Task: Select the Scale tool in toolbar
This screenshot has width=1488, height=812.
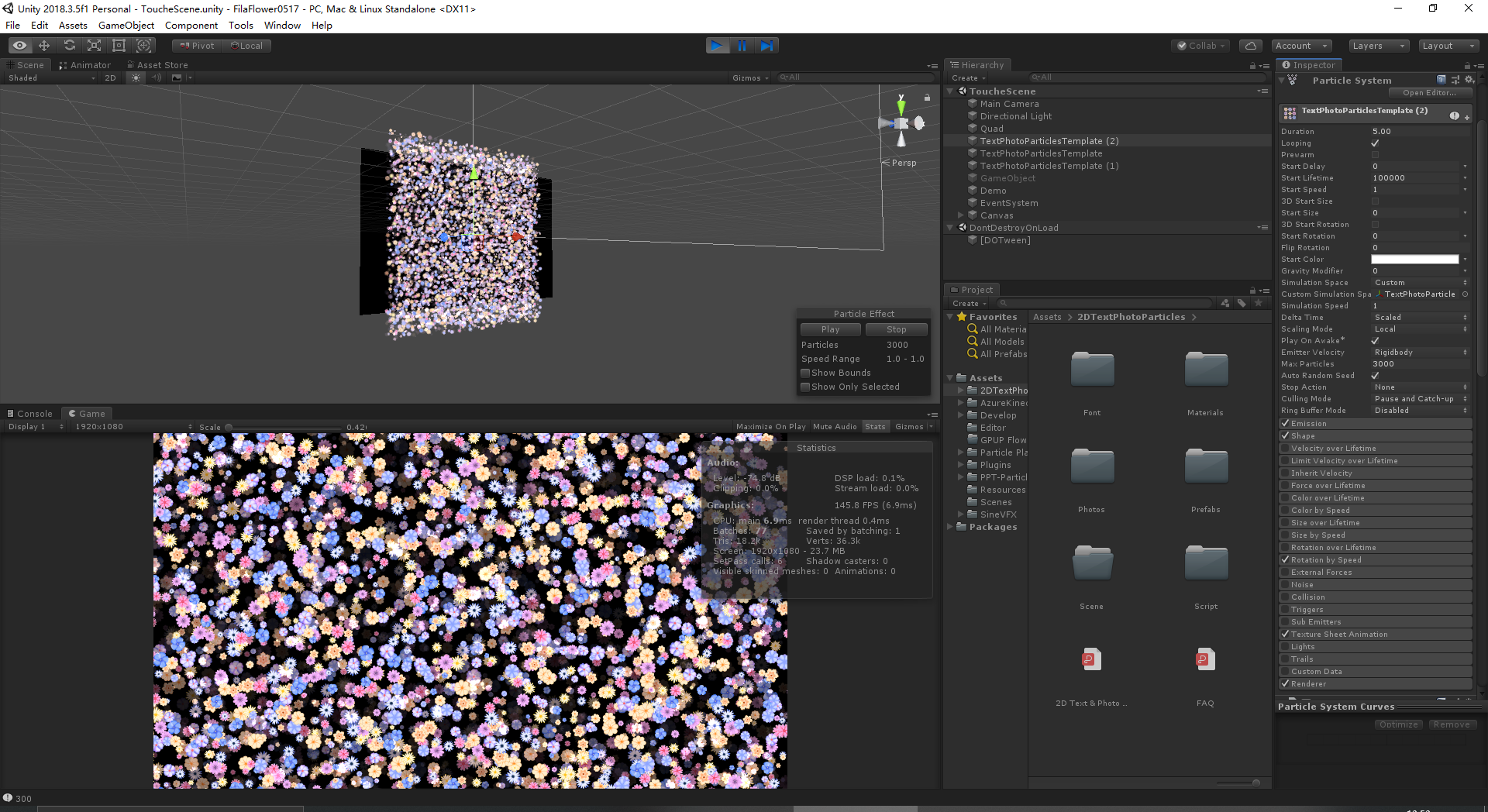Action: pyautogui.click(x=94, y=46)
